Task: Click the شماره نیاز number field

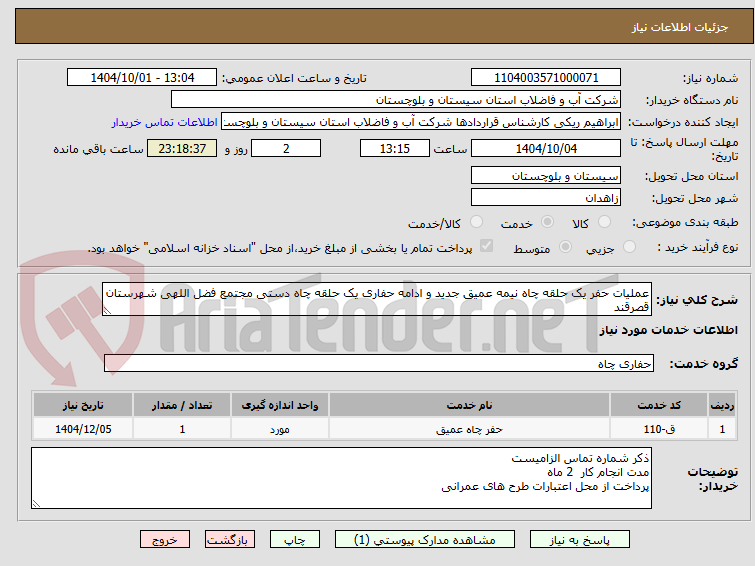Action: [546, 78]
